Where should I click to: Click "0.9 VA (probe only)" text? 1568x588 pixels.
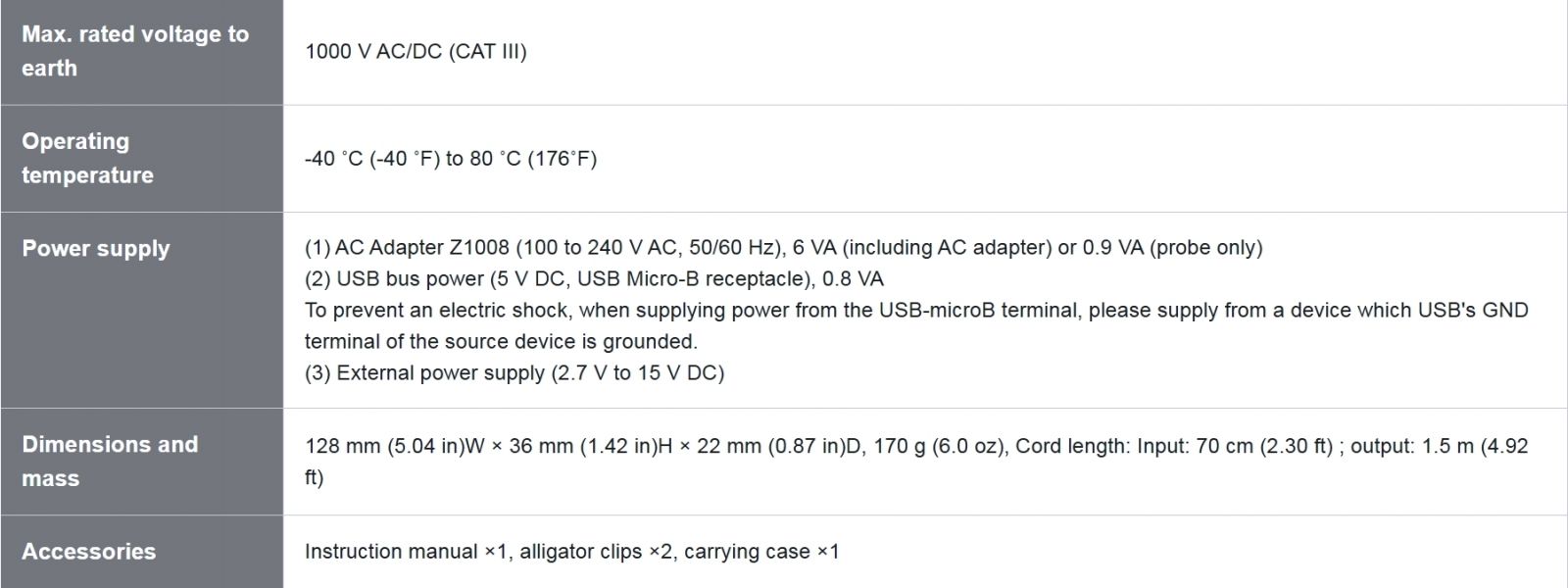click(x=1171, y=248)
